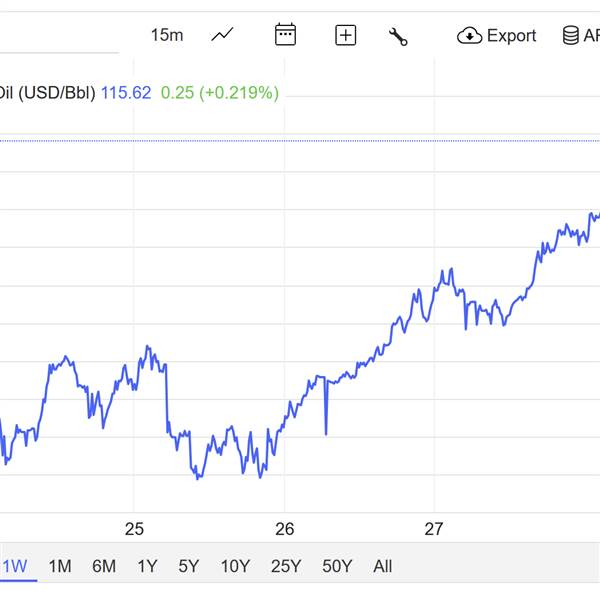The width and height of the screenshot is (600, 600).
Task: Show the 1Y time range
Action: [147, 566]
